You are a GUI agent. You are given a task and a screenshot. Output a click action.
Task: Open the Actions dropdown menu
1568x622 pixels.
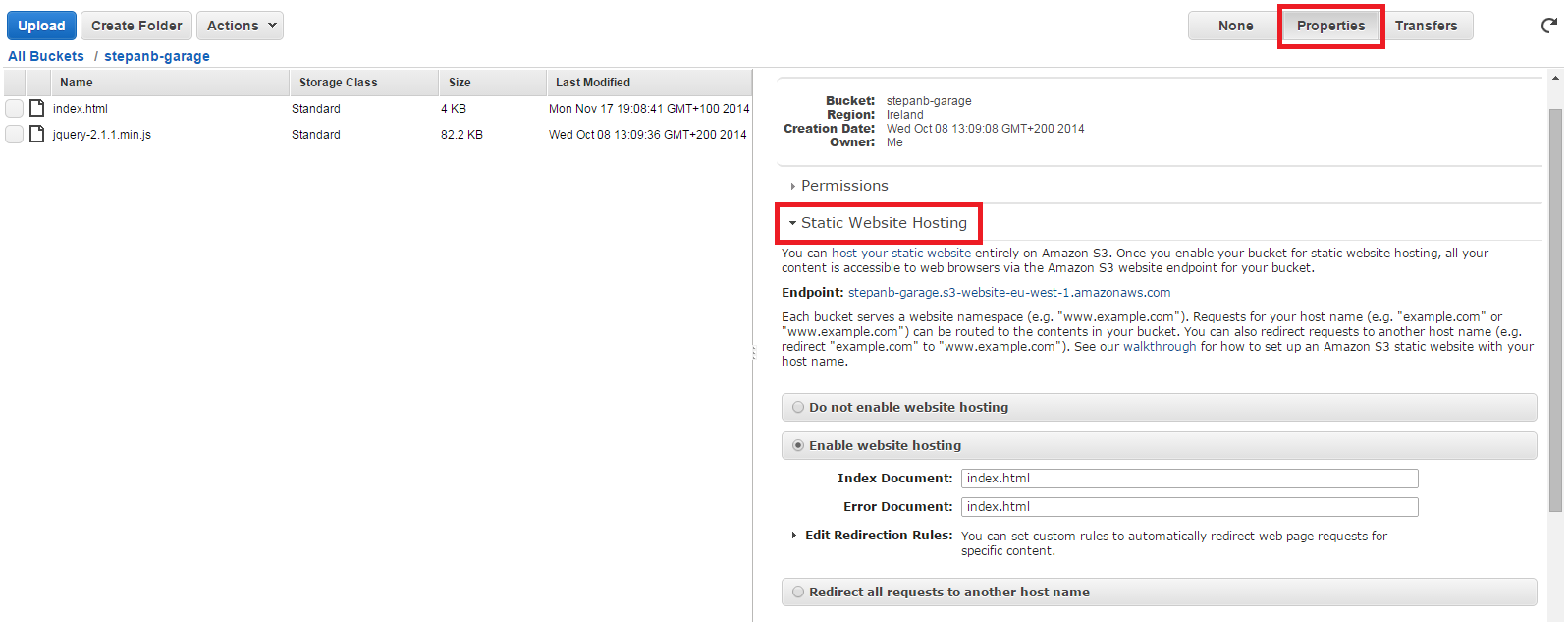click(240, 26)
